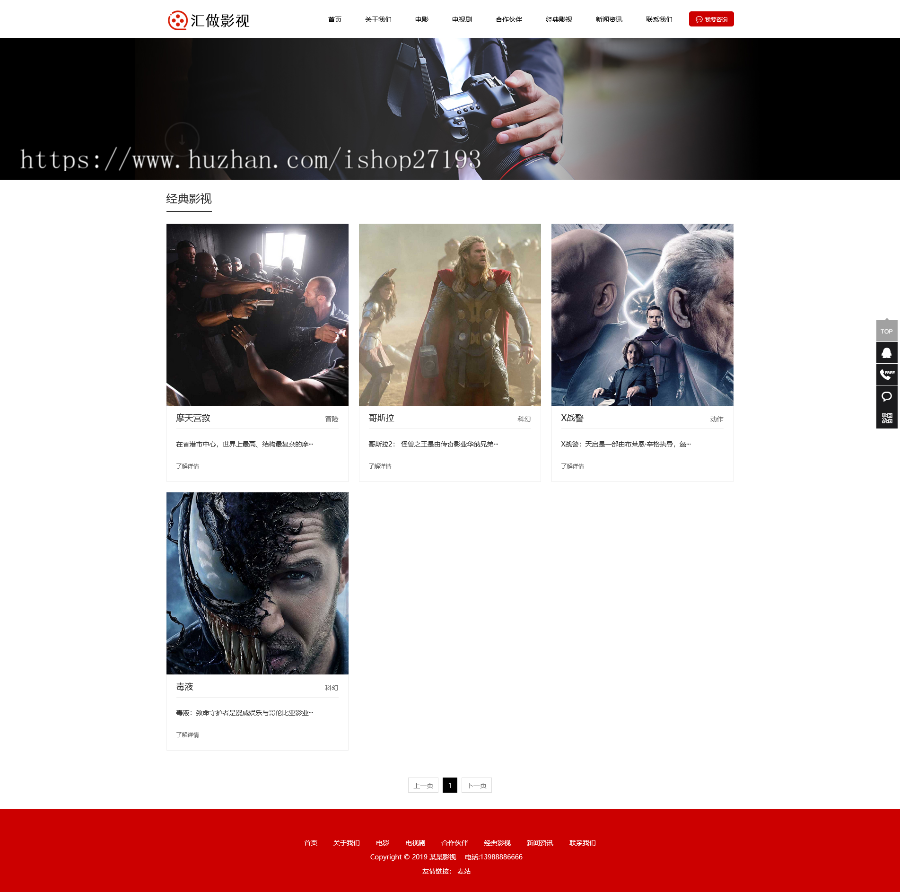Open the Venom 毒液 movie poster thumbnail
Screen dimensions: 900x892
(257, 583)
